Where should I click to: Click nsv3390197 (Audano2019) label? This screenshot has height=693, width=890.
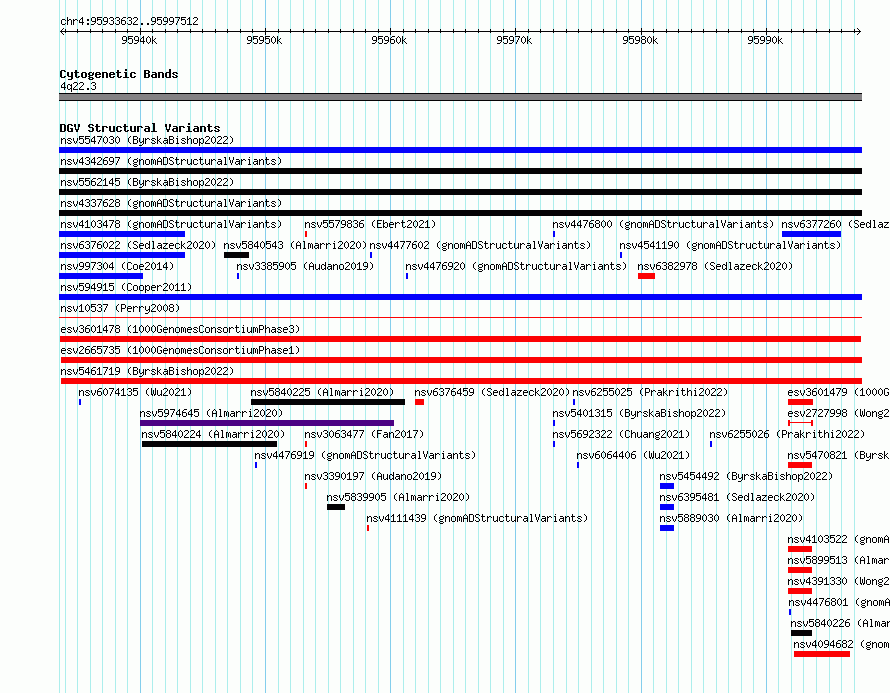point(373,476)
